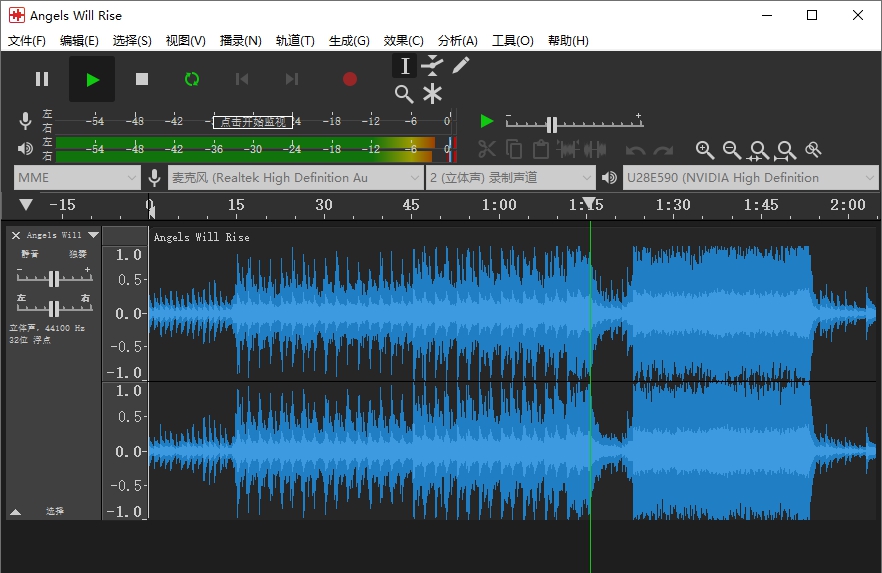Click the 1:30 mark on the timeline ruler
The width and height of the screenshot is (882, 573).
(673, 205)
